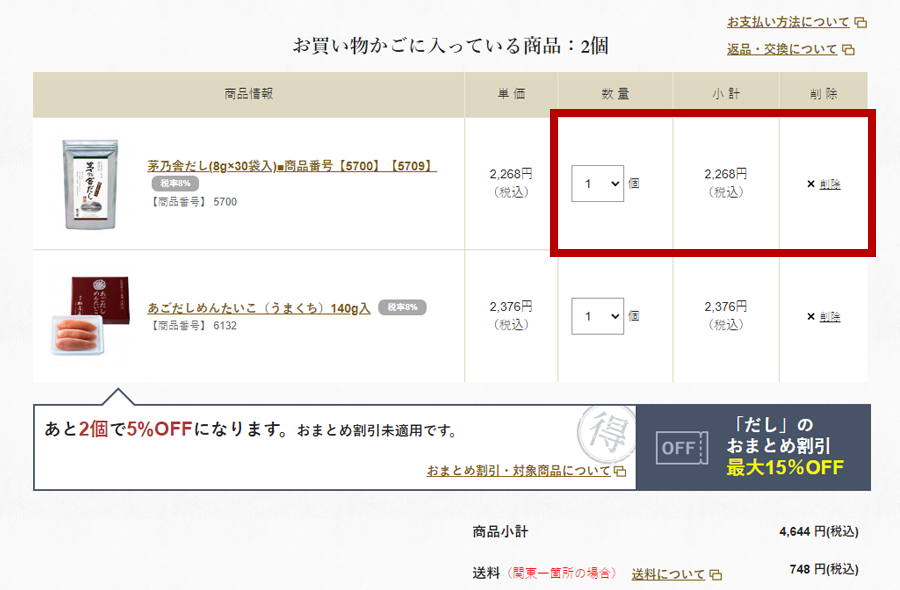Click unit price 2,376円 for あごだしめんたいこ
Image resolution: width=900 pixels, height=590 pixels.
pyautogui.click(x=511, y=307)
